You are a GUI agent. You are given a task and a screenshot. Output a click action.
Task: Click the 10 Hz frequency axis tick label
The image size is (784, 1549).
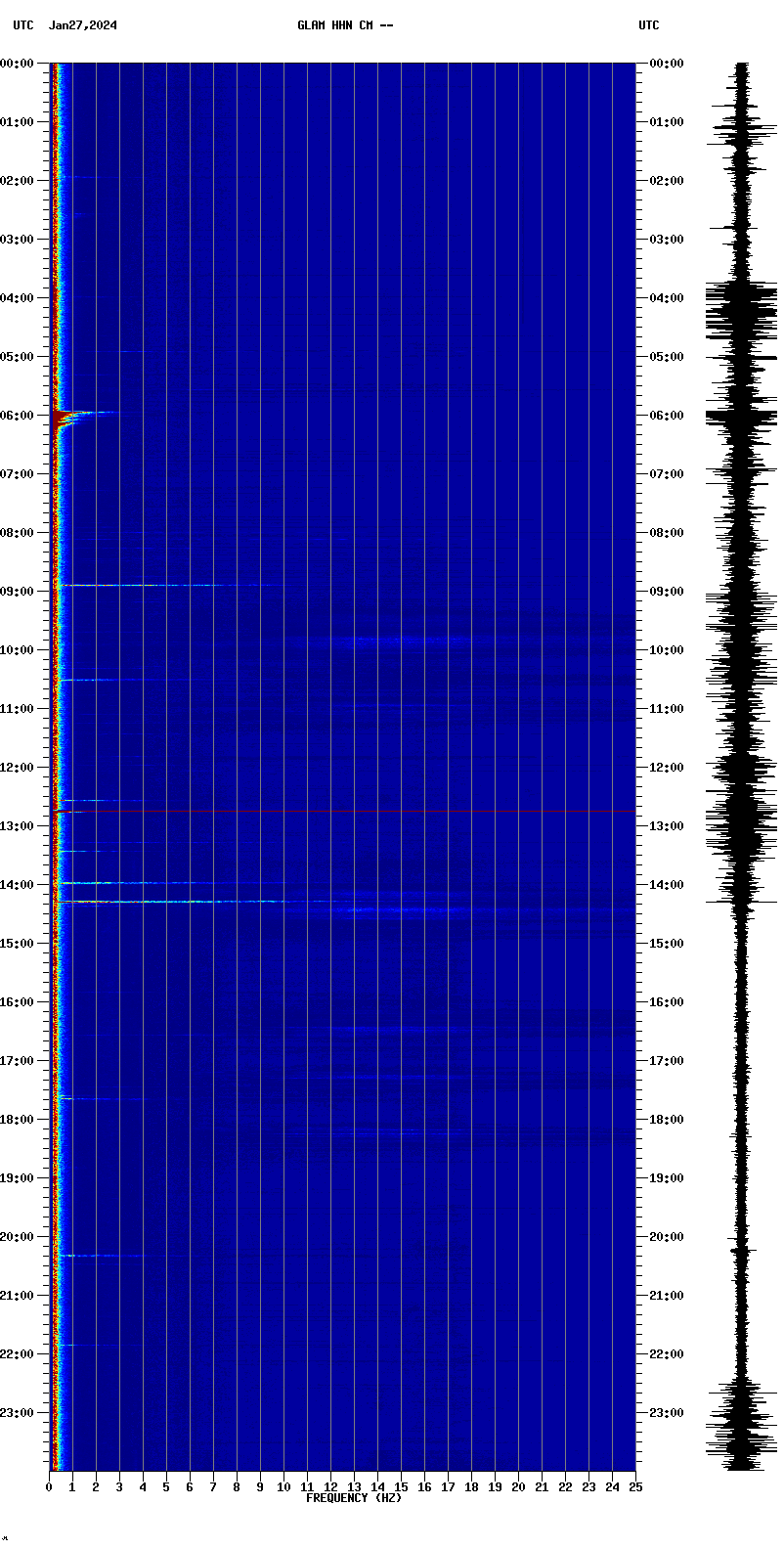(x=283, y=1487)
